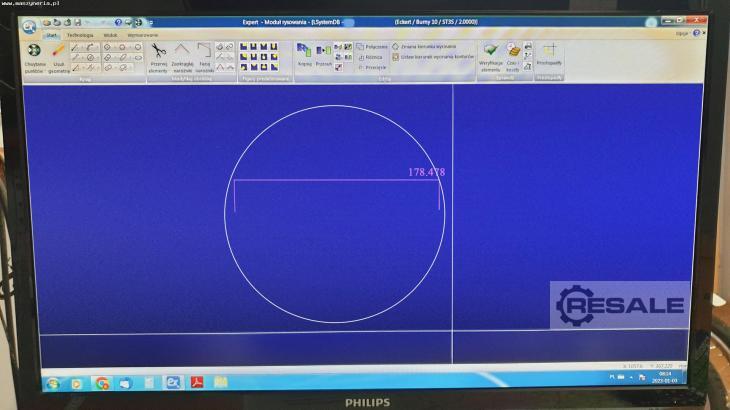
Task: Open the Widok ribbon tab
Action: [x=111, y=34]
